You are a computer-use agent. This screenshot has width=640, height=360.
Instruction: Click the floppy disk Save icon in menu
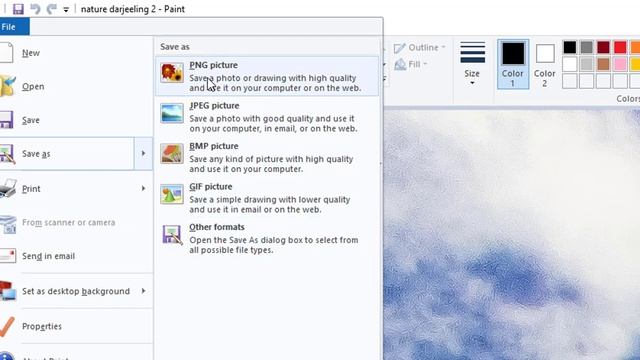(x=7, y=120)
